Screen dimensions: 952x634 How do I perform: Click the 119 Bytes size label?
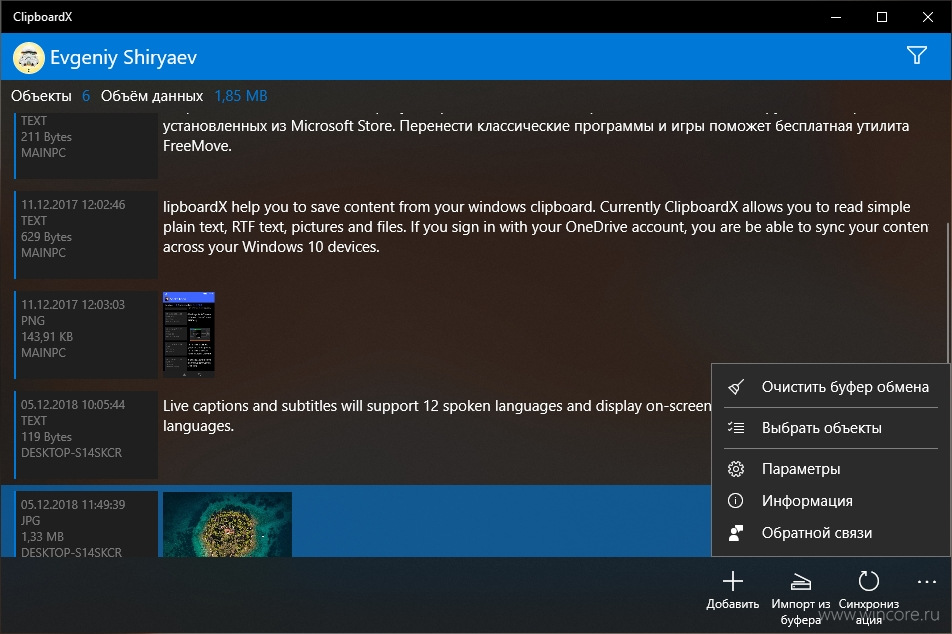46,437
